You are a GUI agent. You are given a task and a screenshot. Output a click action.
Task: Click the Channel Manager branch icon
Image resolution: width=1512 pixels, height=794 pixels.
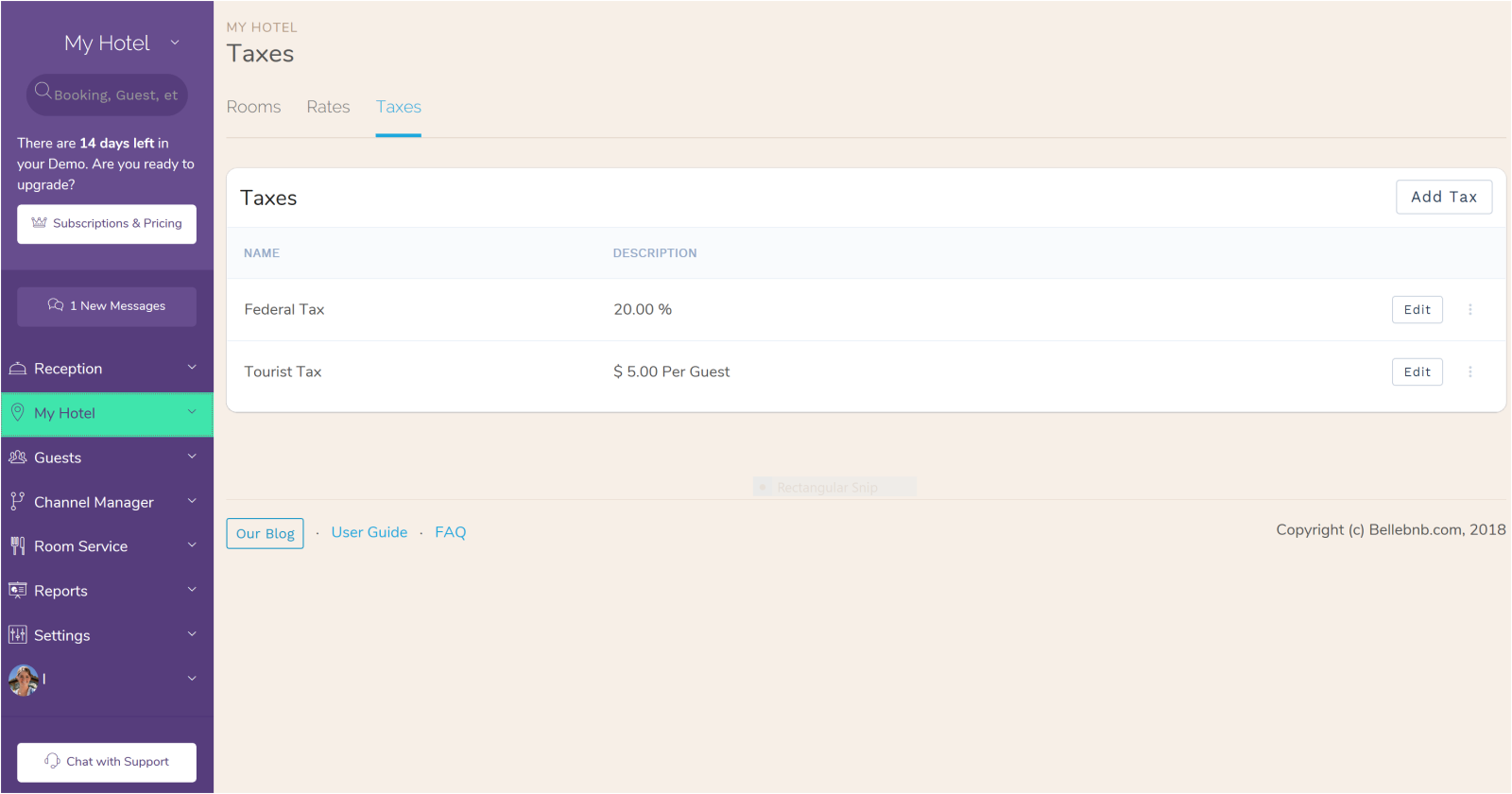[17, 502]
